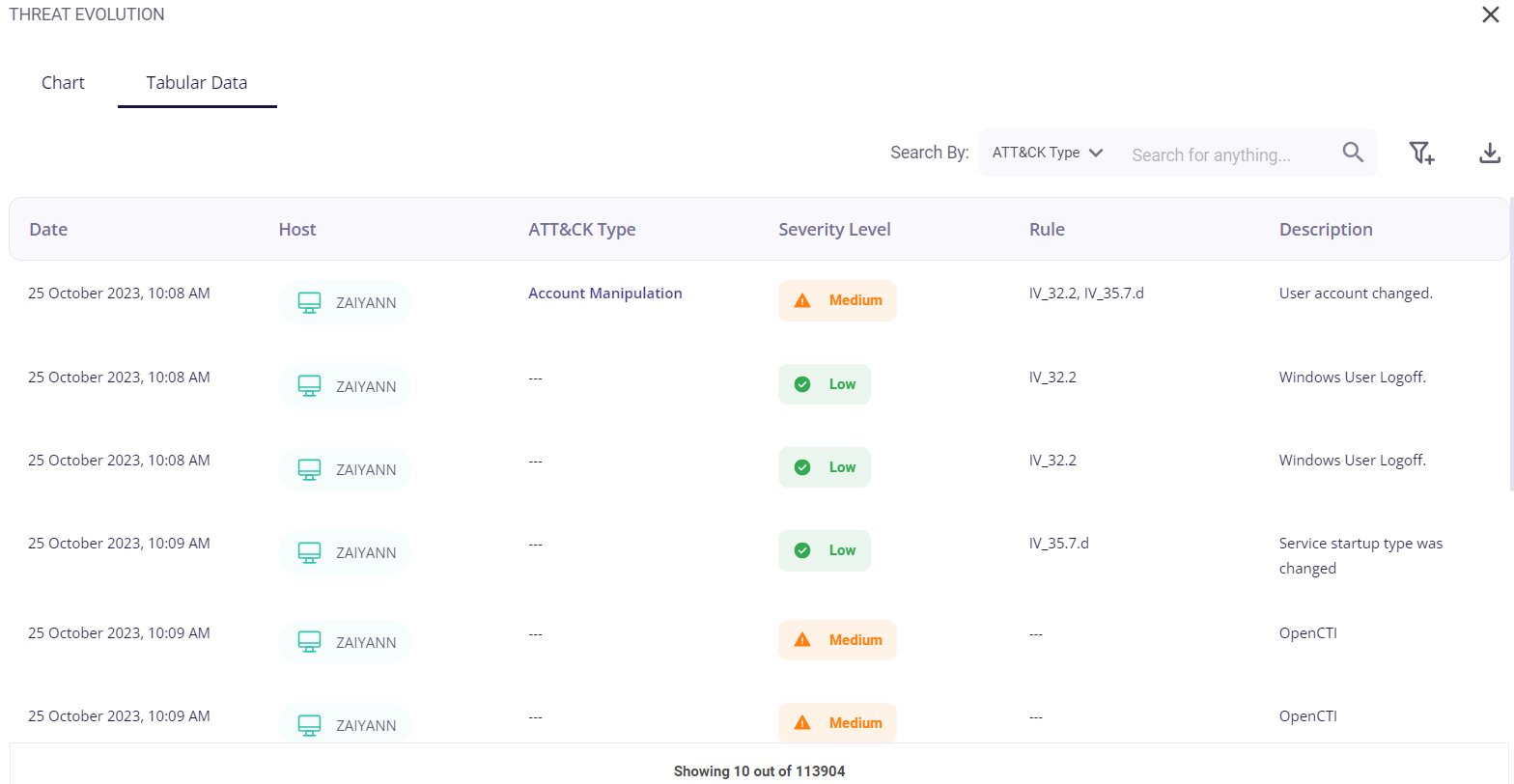Switch to the Chart tab
The image size is (1514, 784).
click(63, 83)
